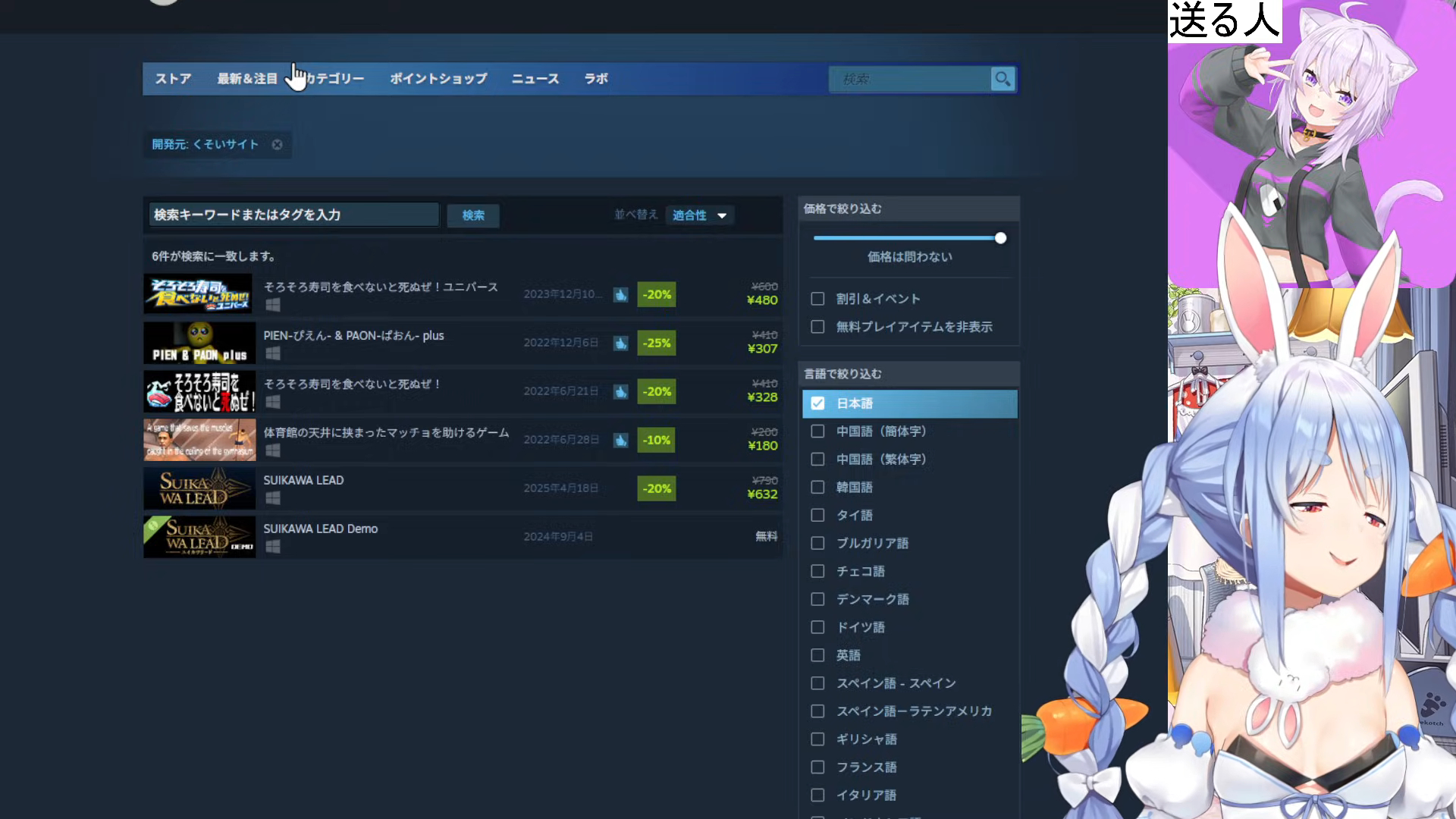Click thumbs-up review icon for PIEN & PAON row

point(620,343)
